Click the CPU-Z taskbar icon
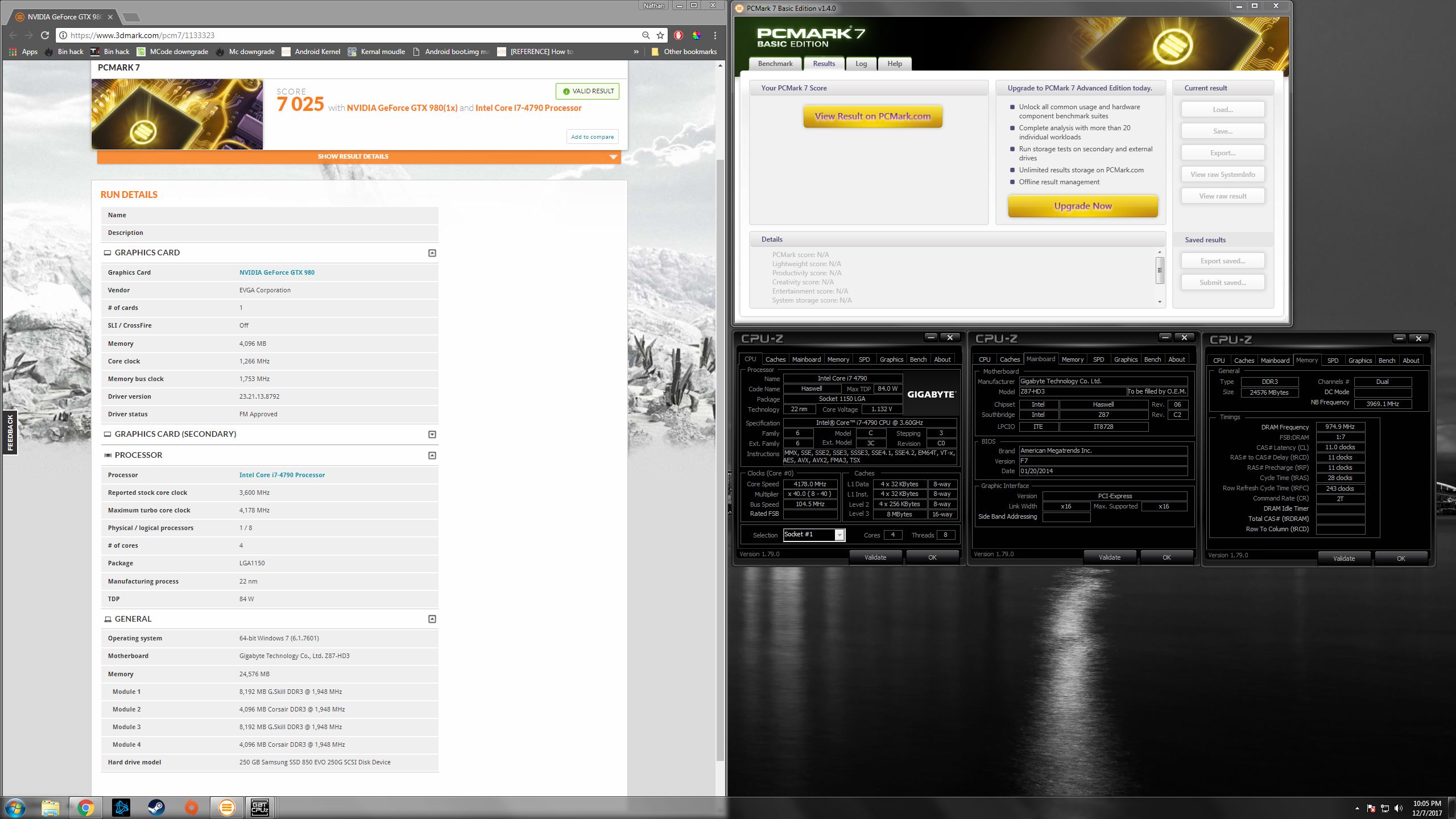 (259, 807)
